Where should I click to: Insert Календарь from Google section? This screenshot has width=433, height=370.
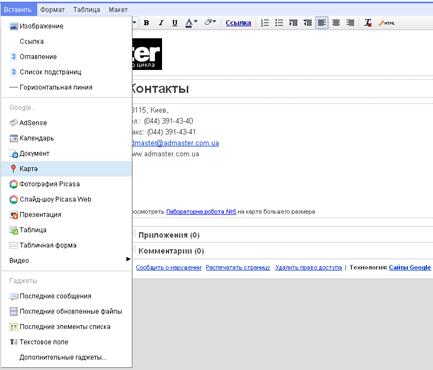point(66,138)
